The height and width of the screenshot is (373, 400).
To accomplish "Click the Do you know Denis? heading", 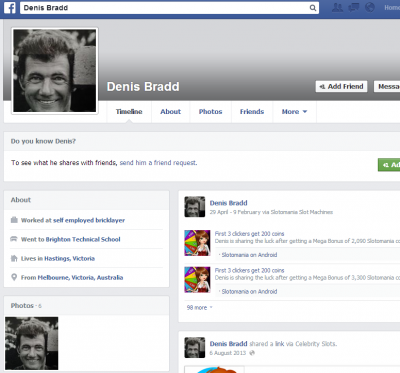I will pos(43,141).
